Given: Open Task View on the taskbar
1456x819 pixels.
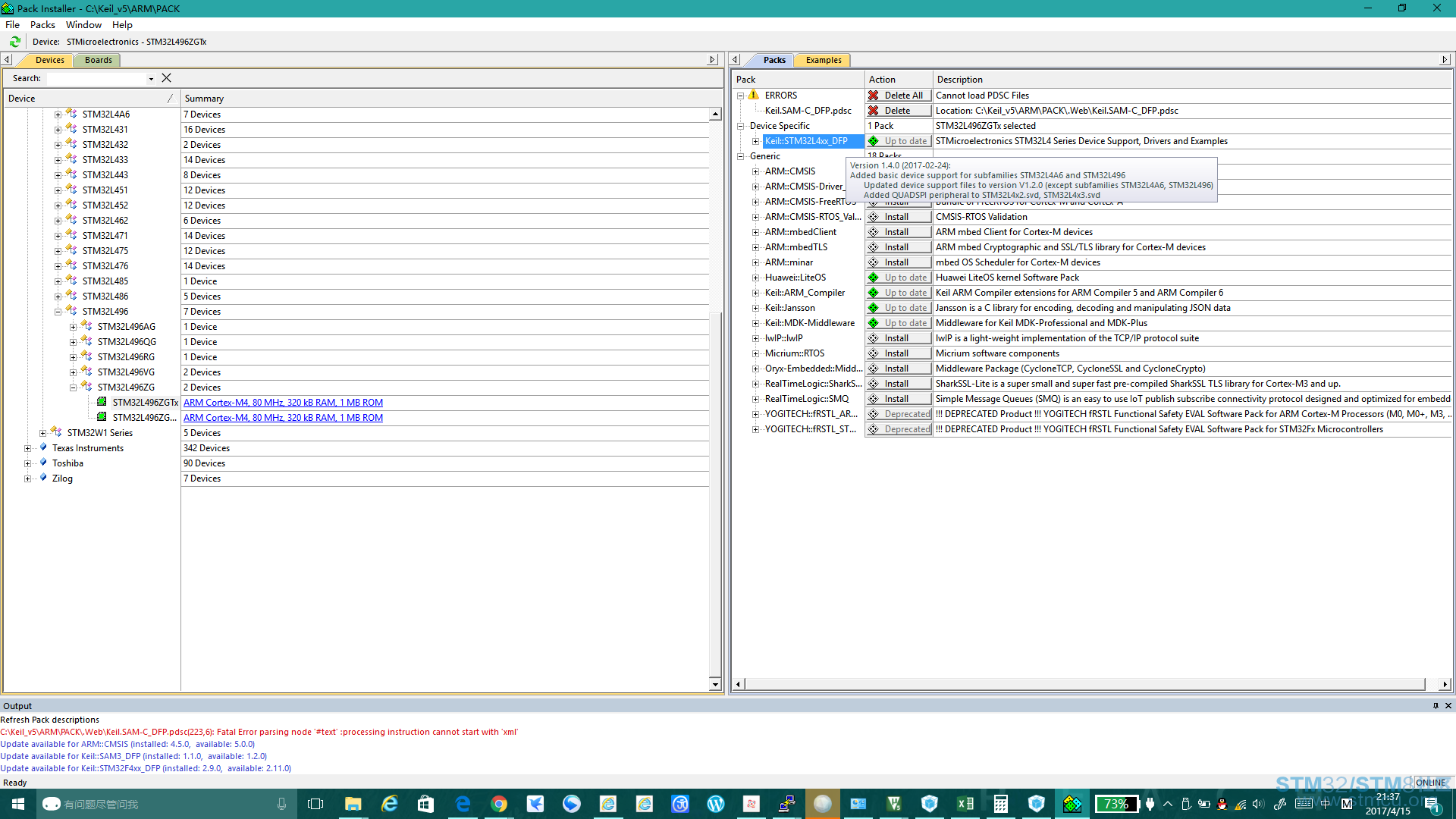Looking at the screenshot, I should (x=315, y=804).
